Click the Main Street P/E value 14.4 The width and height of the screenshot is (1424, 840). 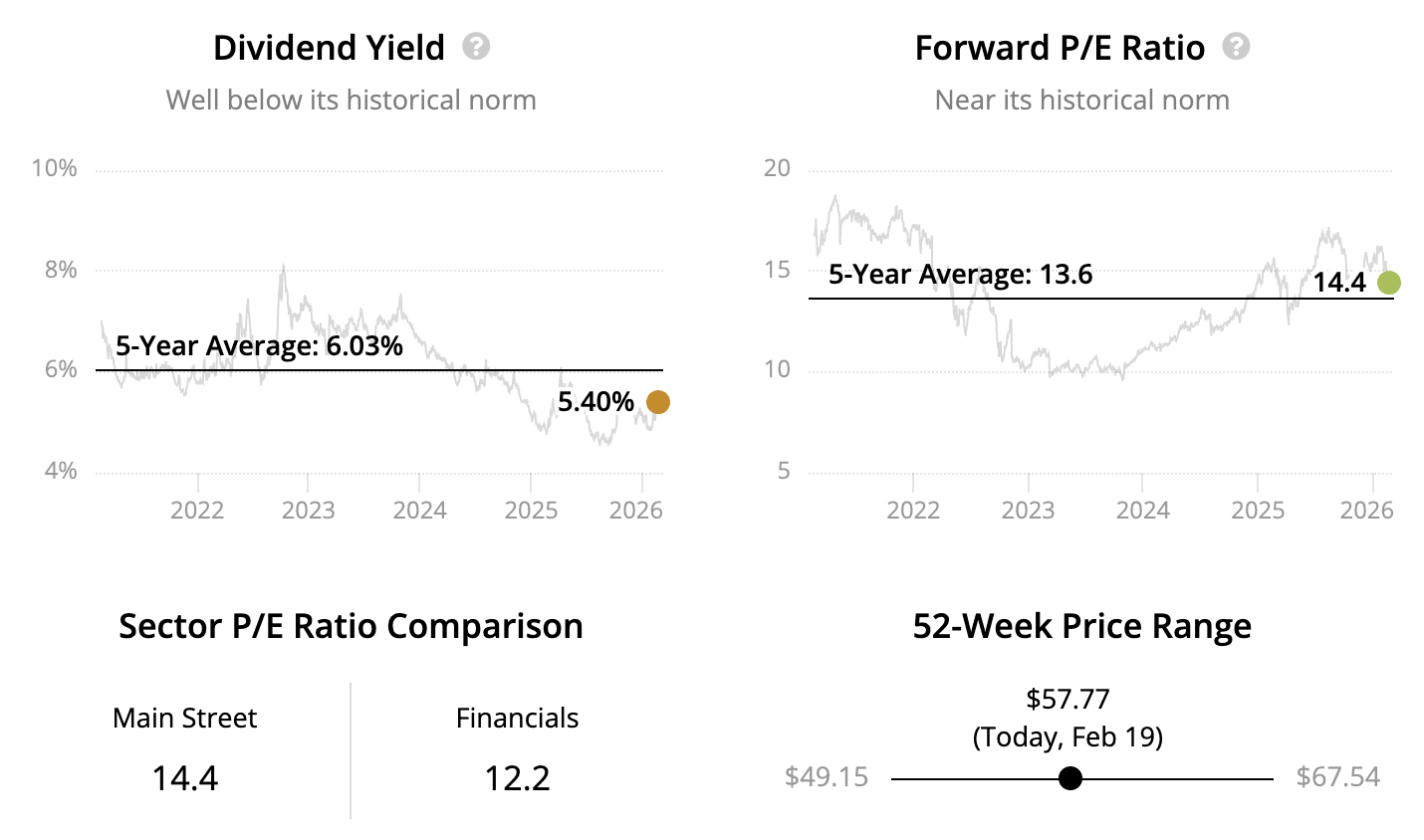point(185,778)
